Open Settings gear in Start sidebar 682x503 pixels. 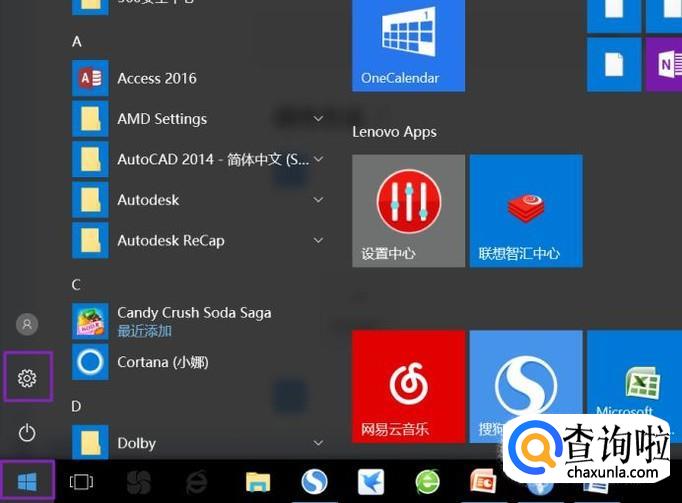27,378
